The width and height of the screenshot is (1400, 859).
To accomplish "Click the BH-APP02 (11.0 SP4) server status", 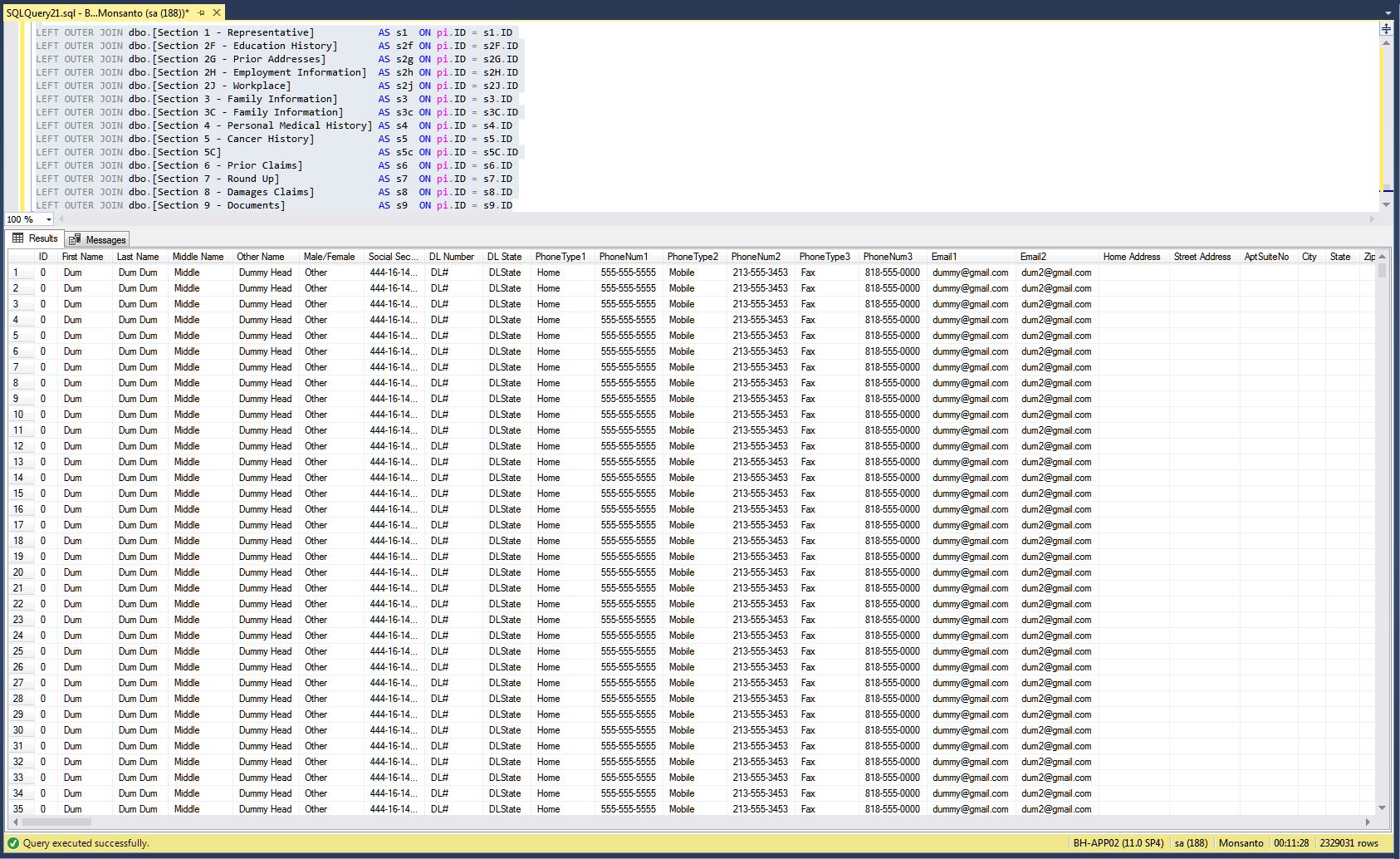I will click(x=1119, y=843).
